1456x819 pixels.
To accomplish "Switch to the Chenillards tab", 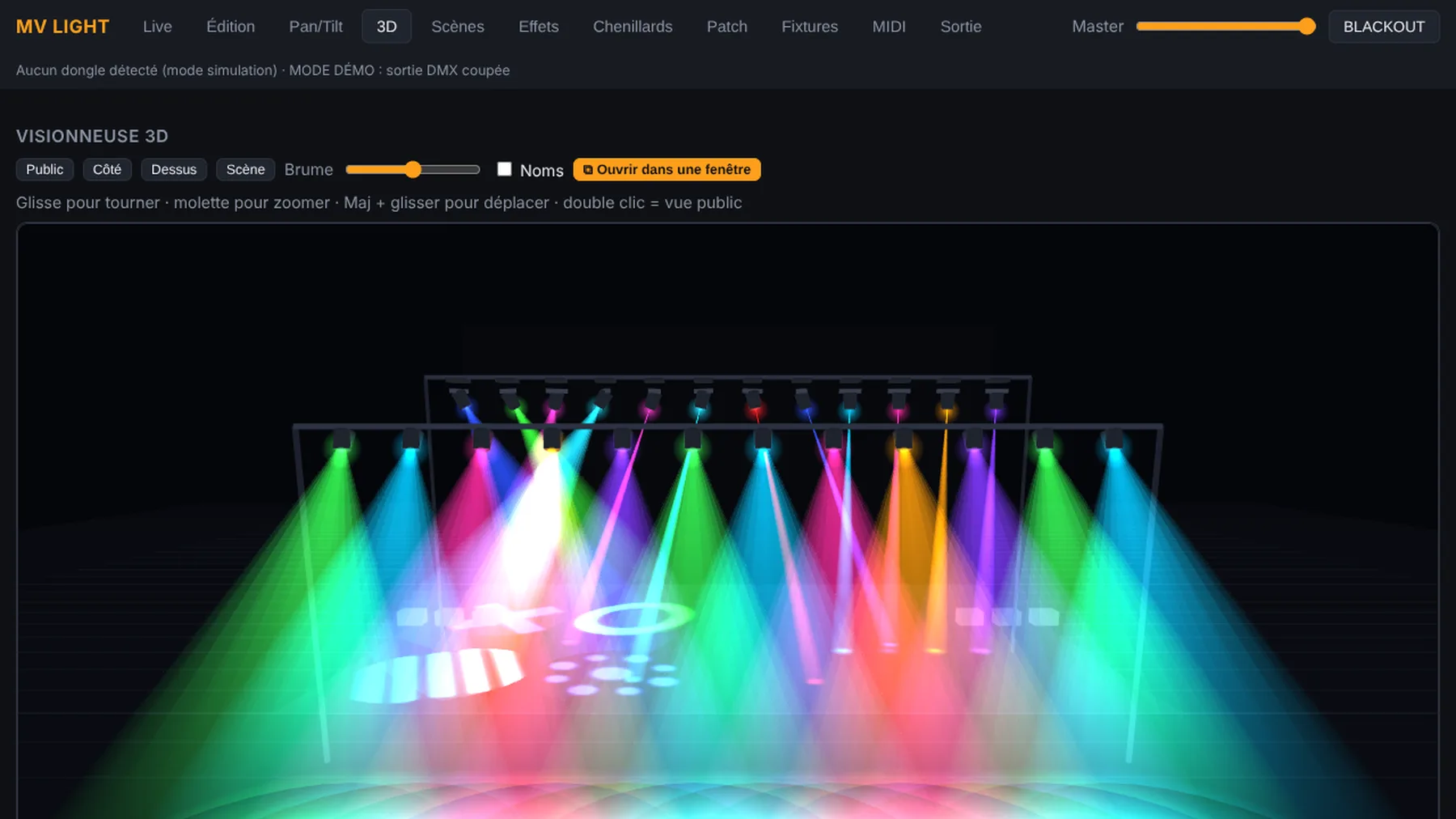I will (x=633, y=27).
